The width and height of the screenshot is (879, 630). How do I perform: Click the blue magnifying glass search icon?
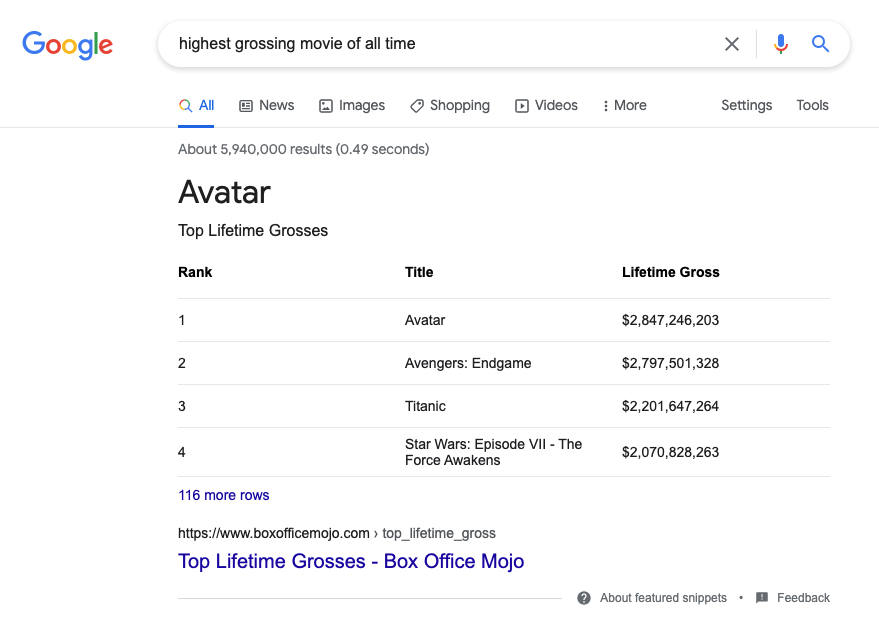click(820, 43)
